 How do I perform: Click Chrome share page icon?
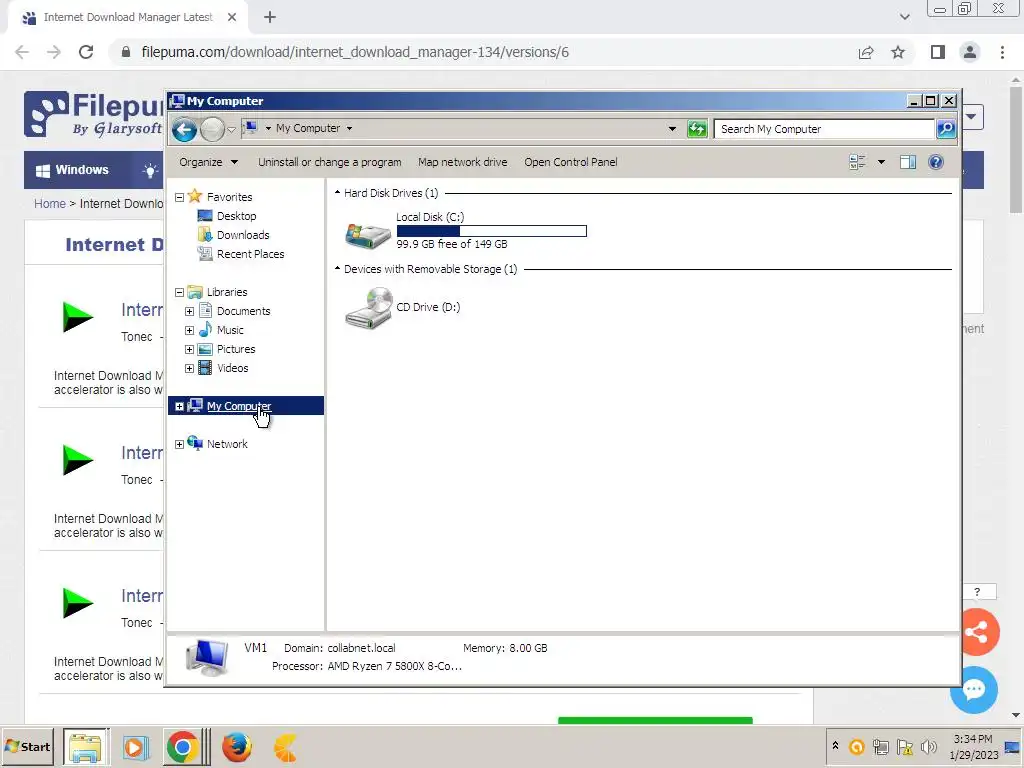(866, 52)
